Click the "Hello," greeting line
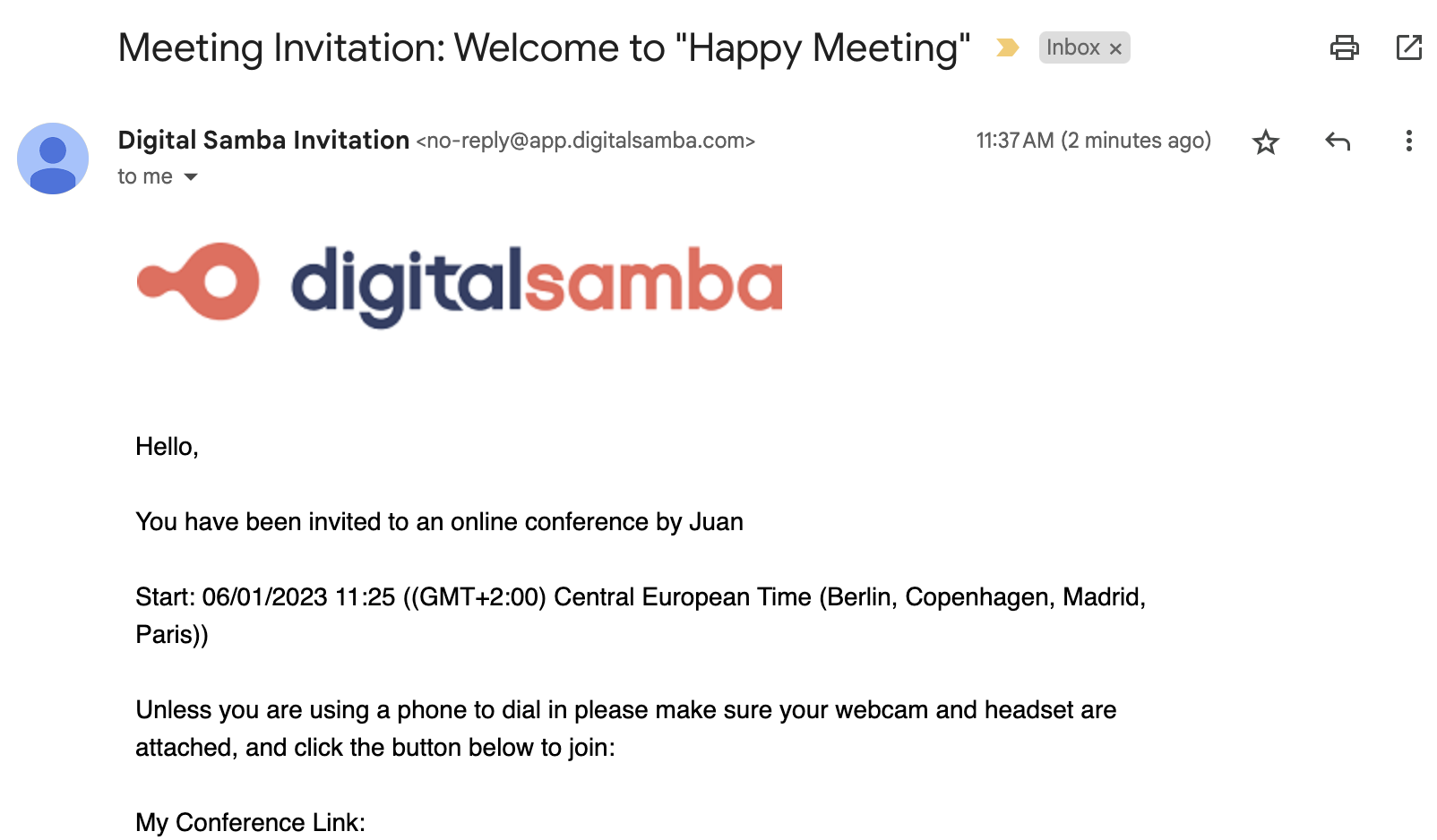1437x840 pixels. pyautogui.click(x=167, y=447)
